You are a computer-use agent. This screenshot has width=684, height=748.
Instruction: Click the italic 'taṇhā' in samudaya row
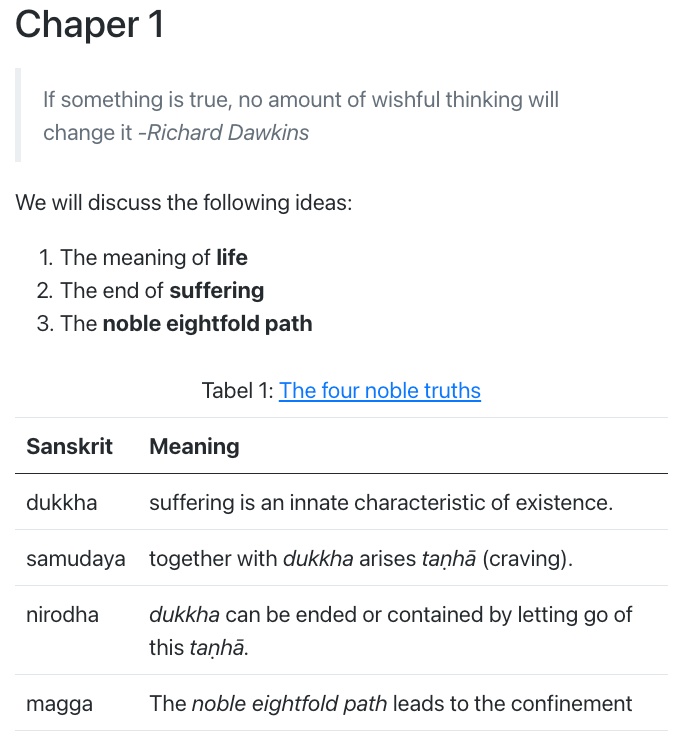[450, 559]
